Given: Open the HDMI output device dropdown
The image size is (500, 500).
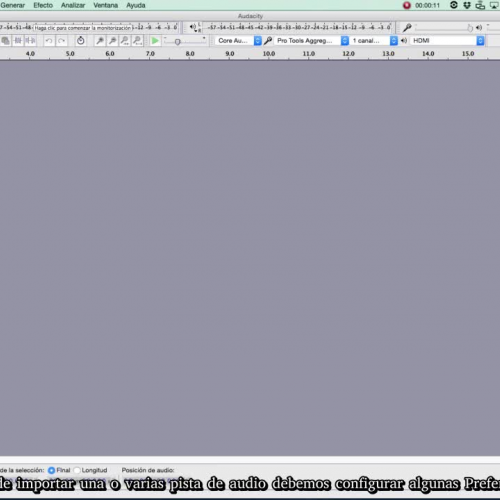Looking at the screenshot, I should pyautogui.click(x=447, y=41).
